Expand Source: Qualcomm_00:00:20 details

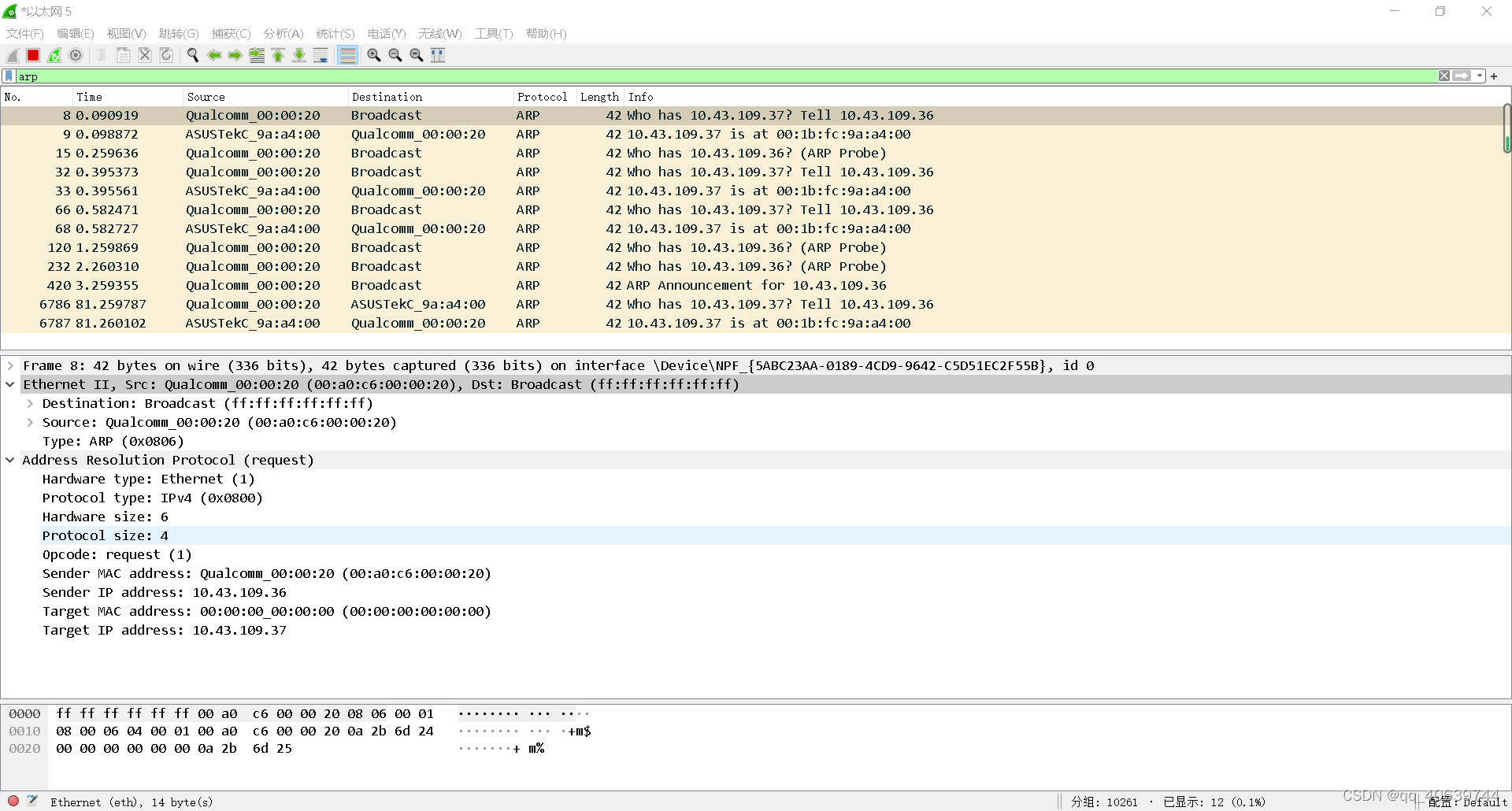(30, 422)
